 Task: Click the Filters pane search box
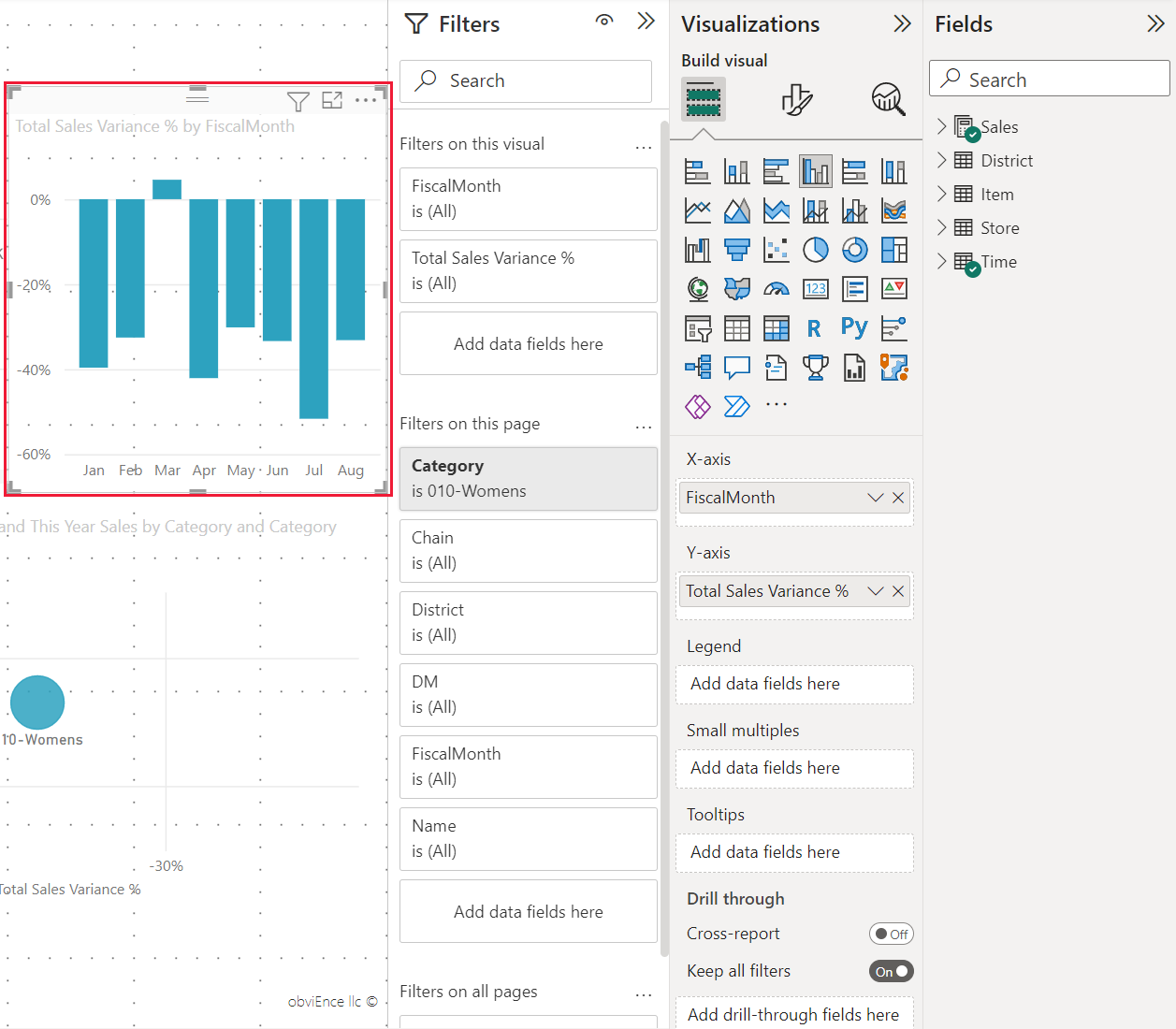click(x=526, y=81)
